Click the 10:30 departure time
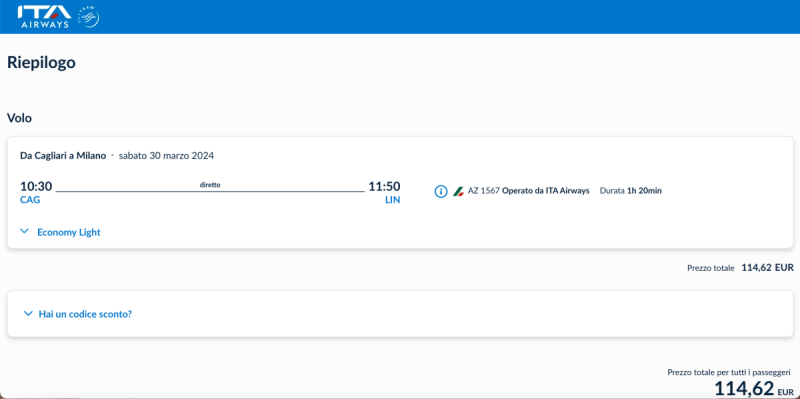 point(36,187)
